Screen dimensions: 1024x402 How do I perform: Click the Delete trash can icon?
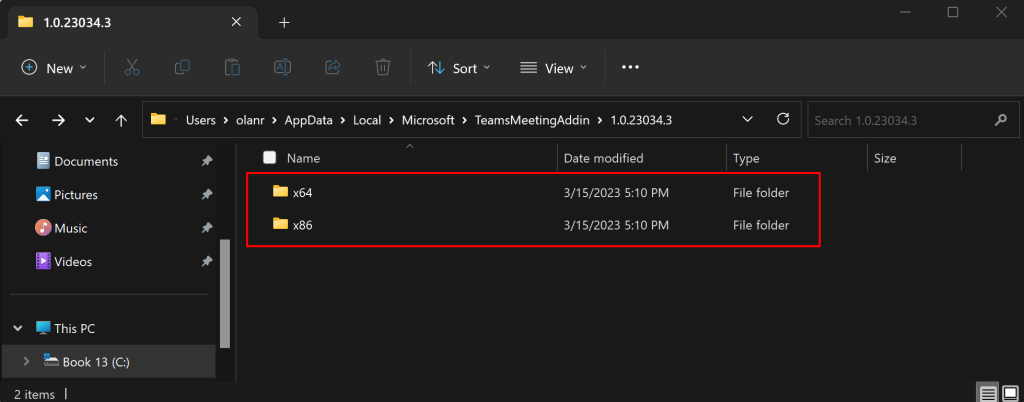[x=383, y=68]
